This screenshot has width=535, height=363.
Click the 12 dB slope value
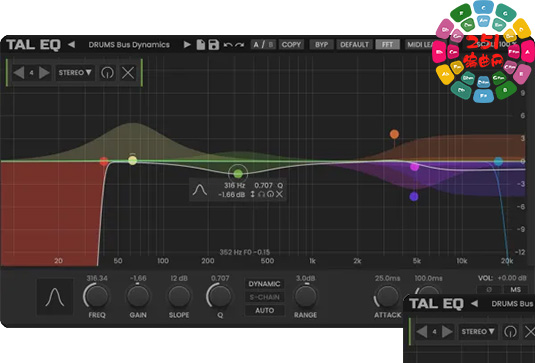click(x=179, y=278)
